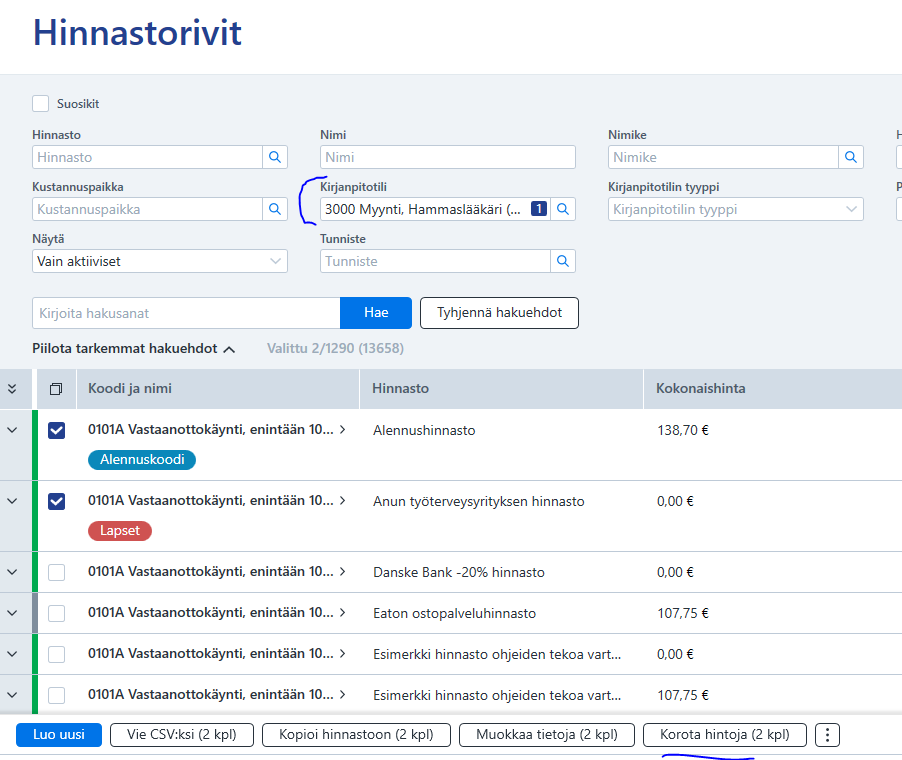Open the Kirjanpitotilin tyyppi dropdown
The height and width of the screenshot is (760, 902).
click(x=736, y=209)
